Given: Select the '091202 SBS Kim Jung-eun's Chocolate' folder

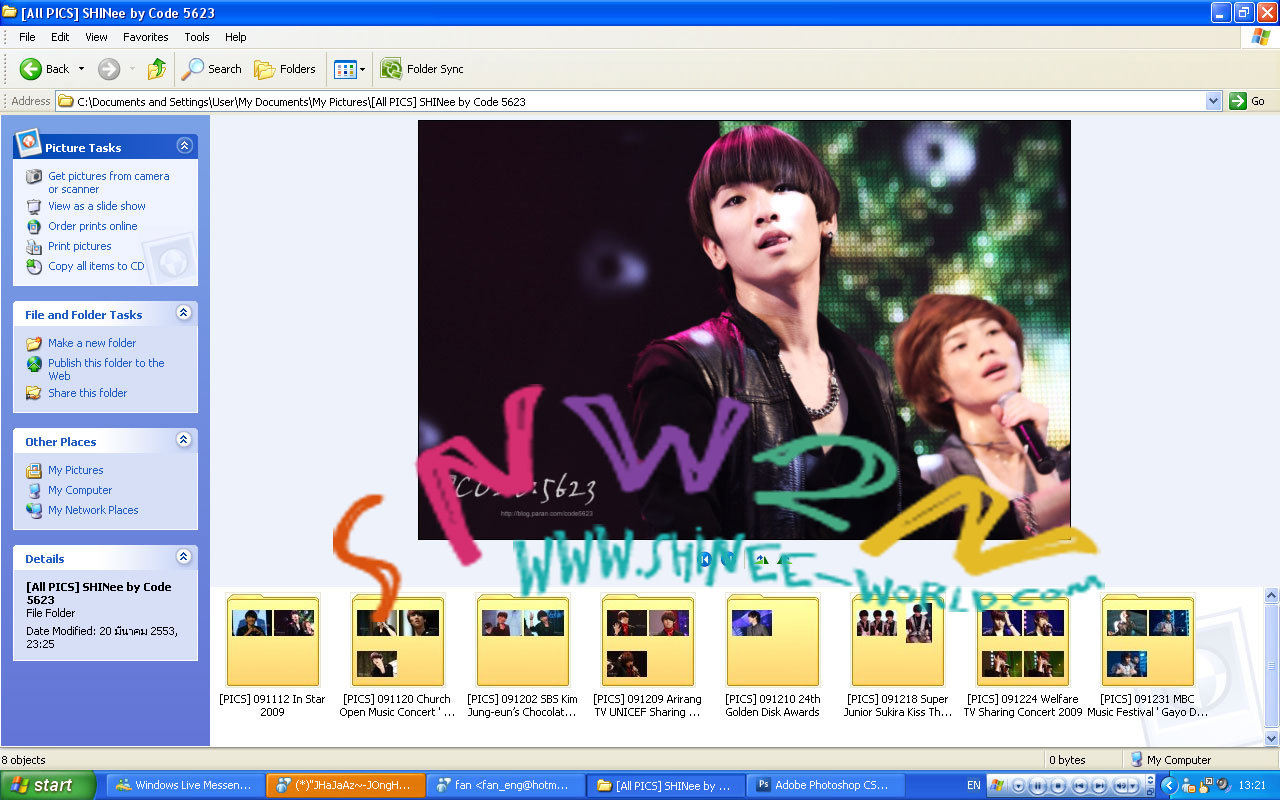Looking at the screenshot, I should tap(522, 655).
